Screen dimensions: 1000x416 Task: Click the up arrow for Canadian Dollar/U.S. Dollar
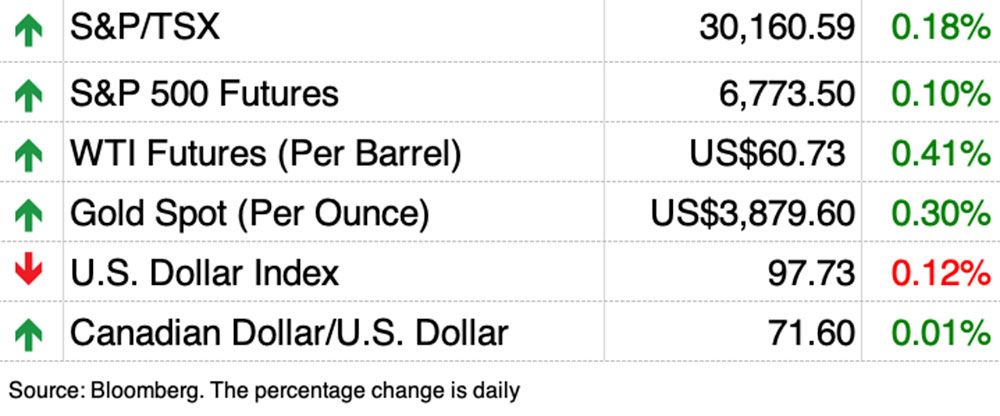(29, 332)
